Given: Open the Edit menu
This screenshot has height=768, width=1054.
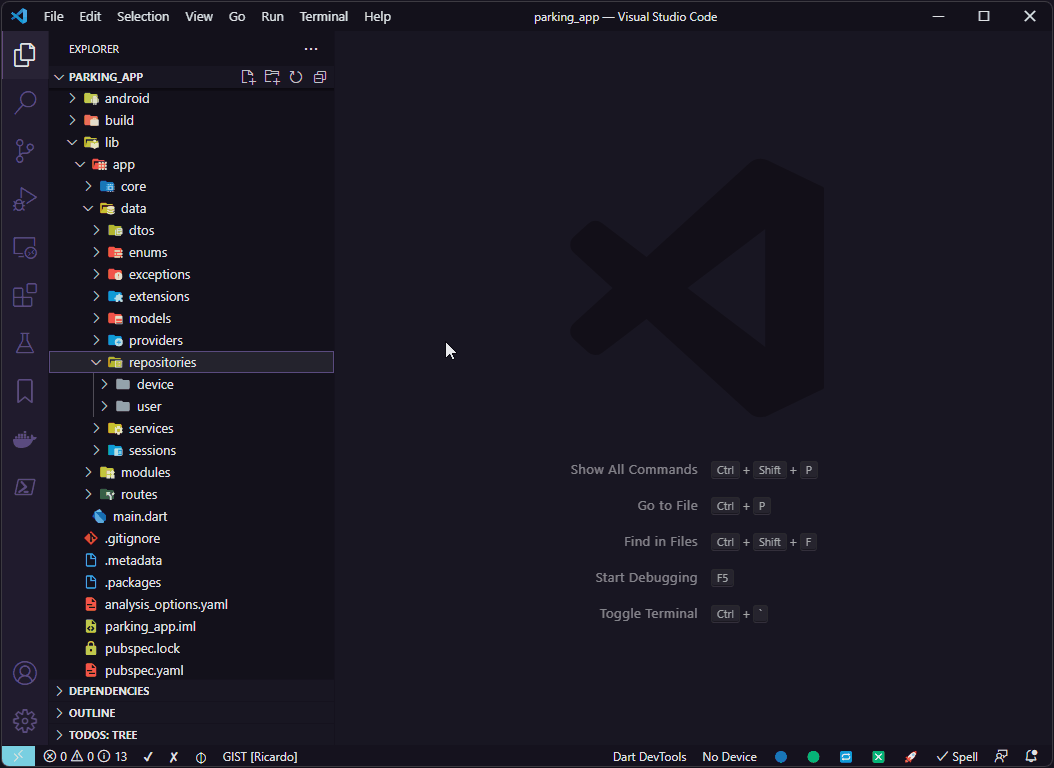Looking at the screenshot, I should click(x=90, y=17).
